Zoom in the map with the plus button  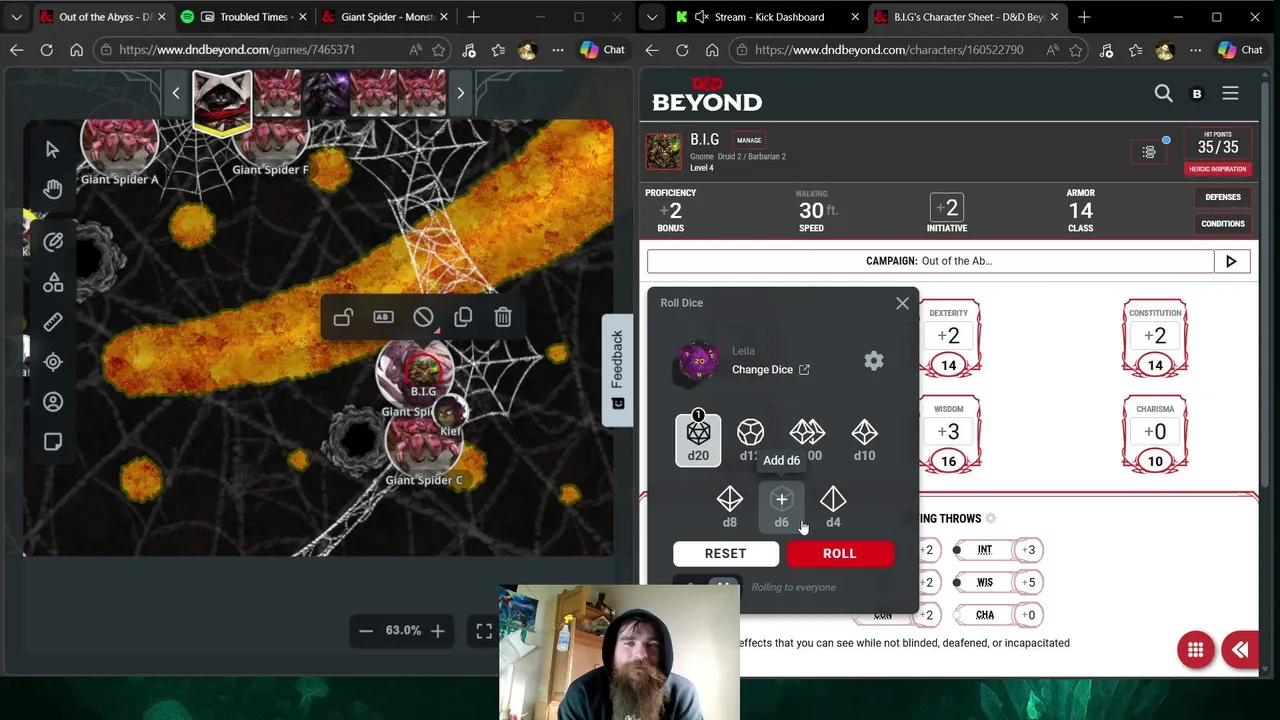(x=437, y=630)
